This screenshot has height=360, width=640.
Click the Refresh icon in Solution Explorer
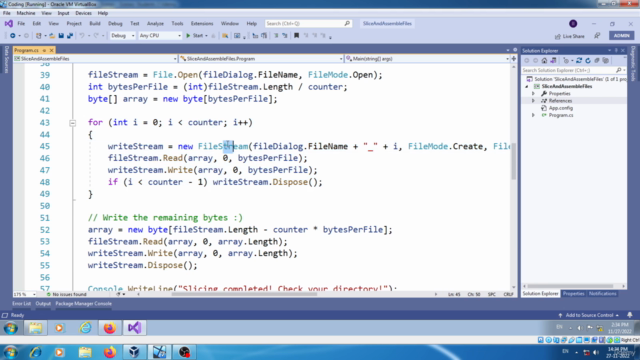click(588, 60)
